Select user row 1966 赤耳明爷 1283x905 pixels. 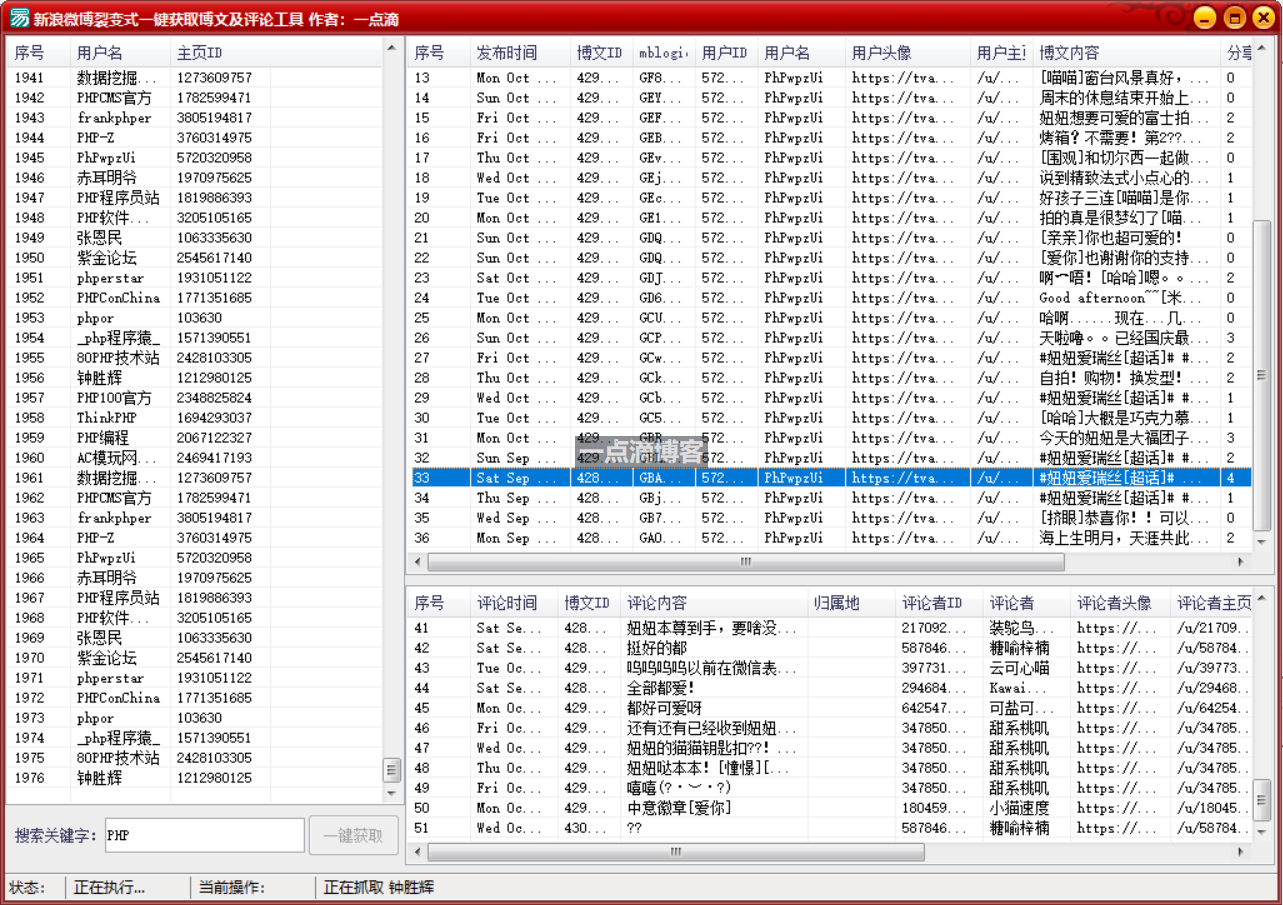[195, 578]
